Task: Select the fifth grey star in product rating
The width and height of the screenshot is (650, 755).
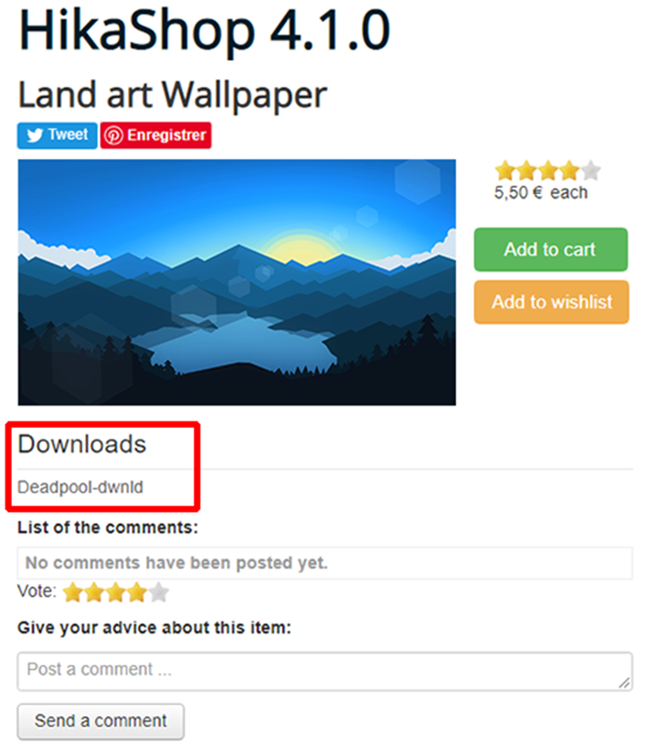Action: [591, 170]
